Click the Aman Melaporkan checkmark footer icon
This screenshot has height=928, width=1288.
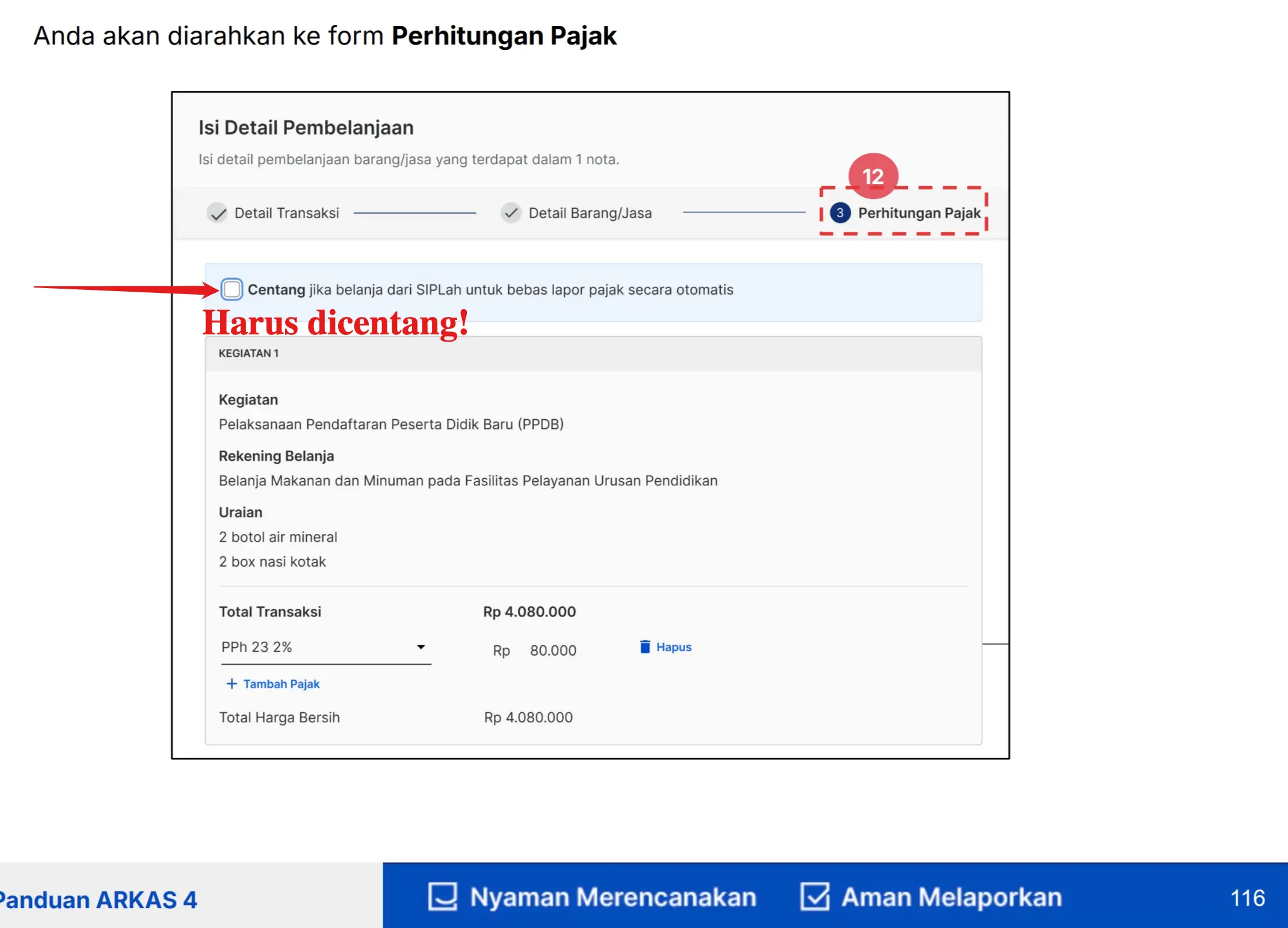pyautogui.click(x=815, y=896)
